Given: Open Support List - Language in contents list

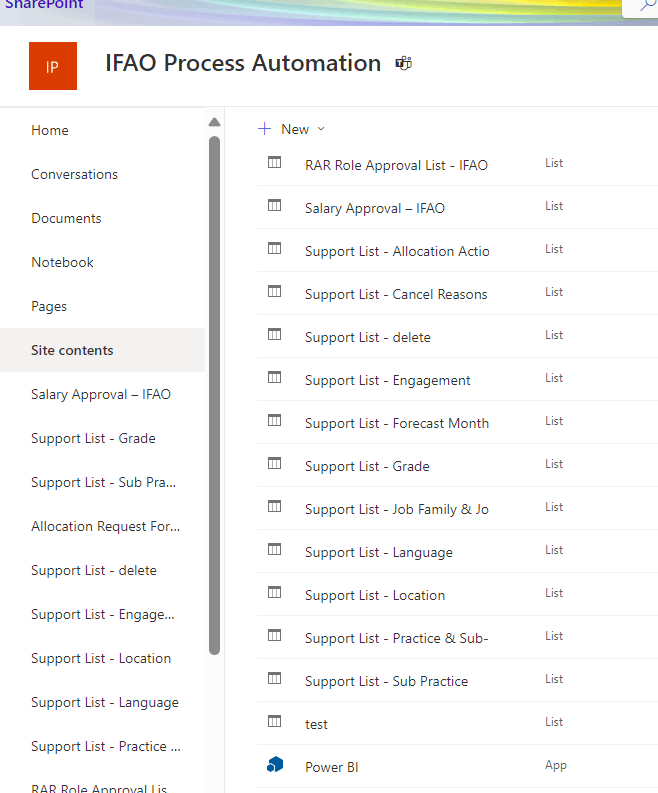Looking at the screenshot, I should point(379,552).
